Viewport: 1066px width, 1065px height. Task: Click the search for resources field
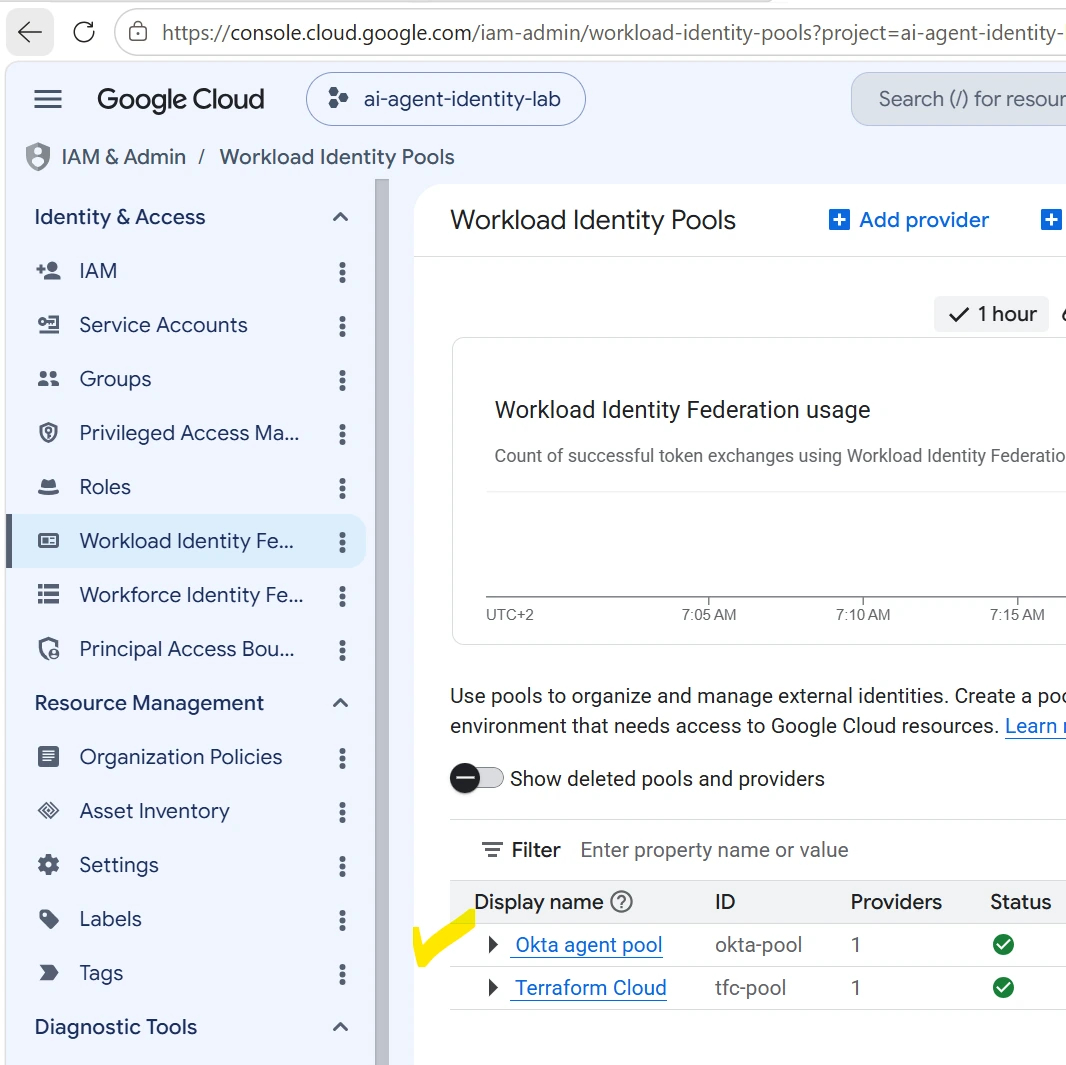point(959,99)
